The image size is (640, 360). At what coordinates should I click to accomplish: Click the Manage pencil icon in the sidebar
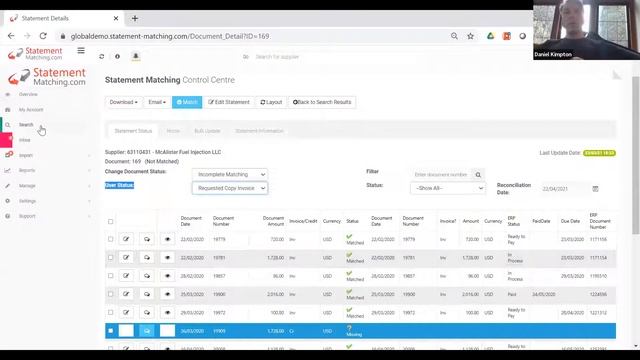pos(7,186)
